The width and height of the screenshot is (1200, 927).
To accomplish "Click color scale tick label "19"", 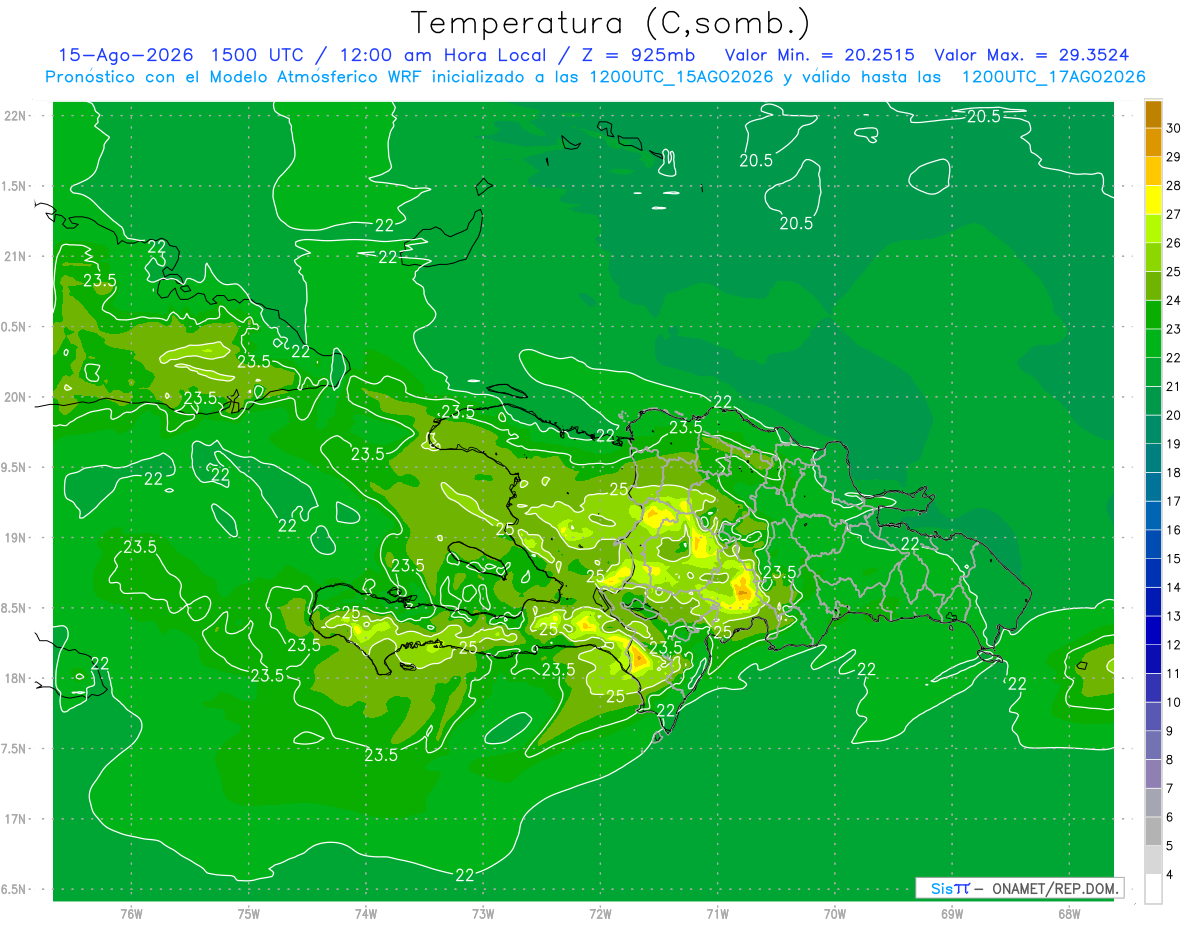I will click(x=1174, y=444).
